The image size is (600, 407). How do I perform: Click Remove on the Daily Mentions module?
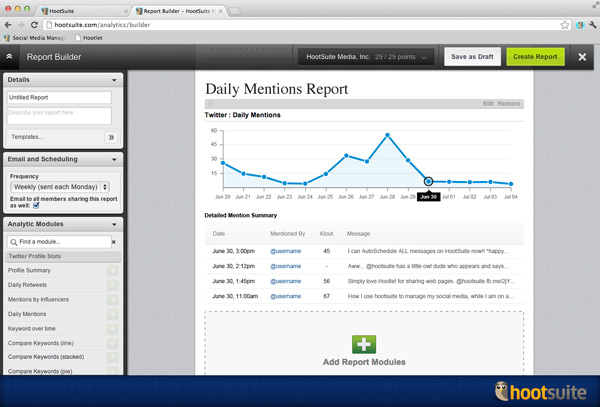tap(509, 104)
